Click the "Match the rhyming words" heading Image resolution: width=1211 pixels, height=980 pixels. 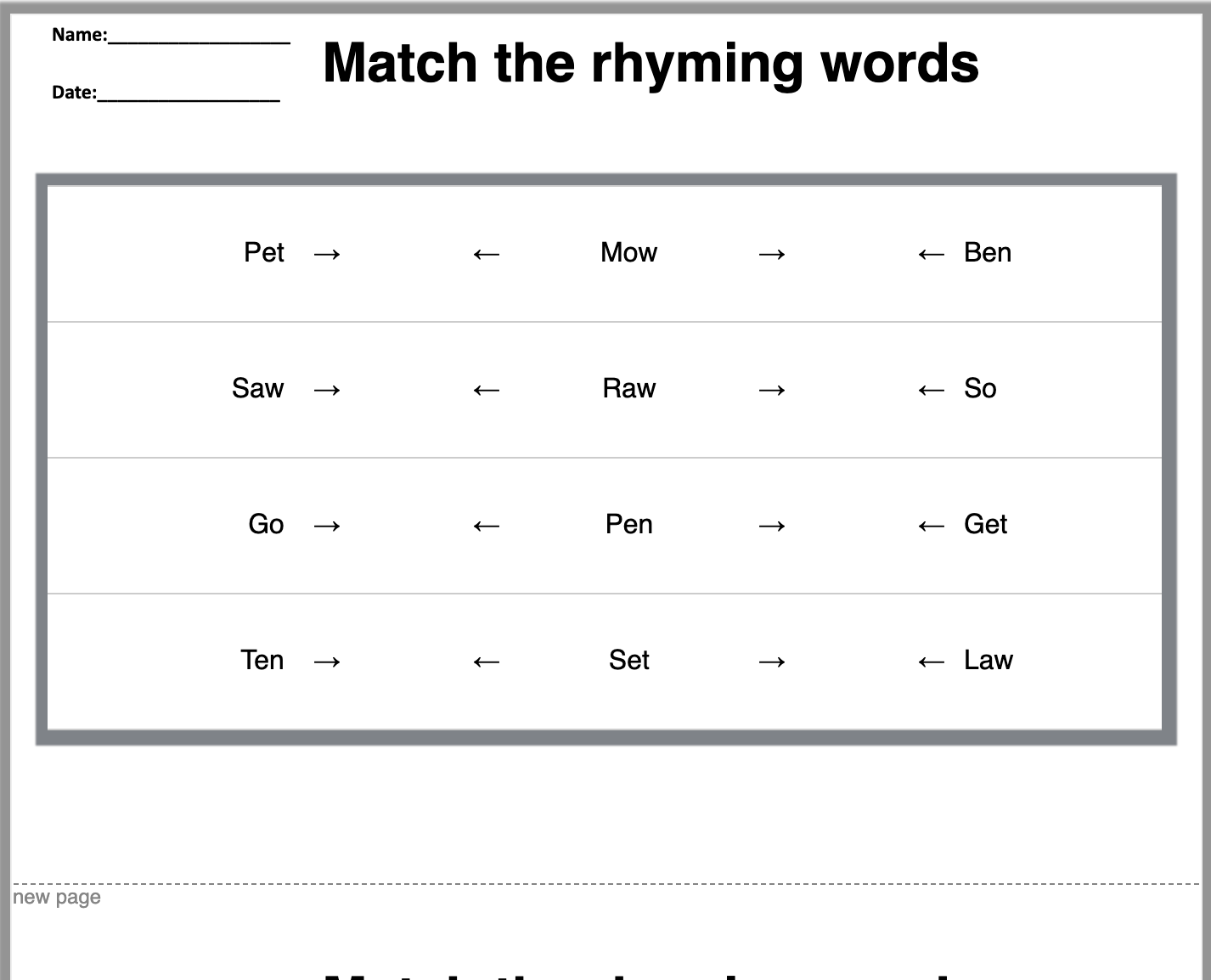point(651,63)
